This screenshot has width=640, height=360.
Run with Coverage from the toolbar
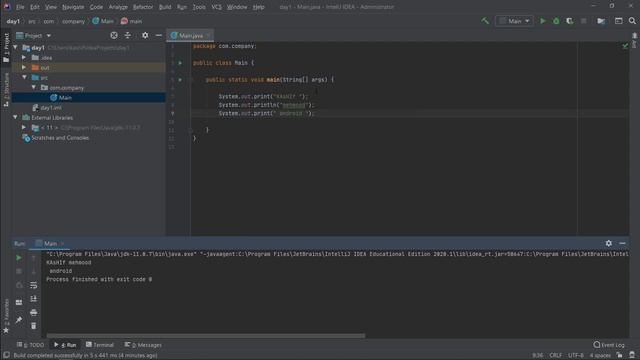point(569,21)
